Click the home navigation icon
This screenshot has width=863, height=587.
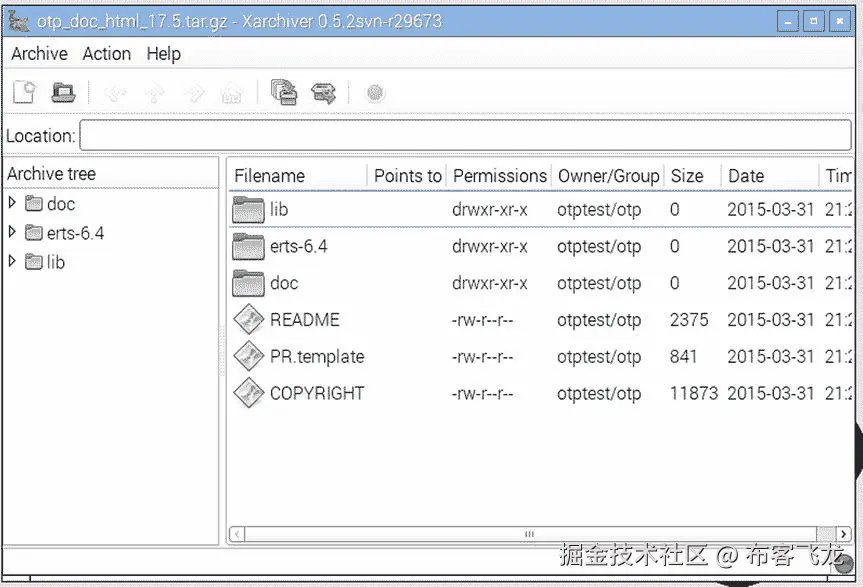point(231,91)
